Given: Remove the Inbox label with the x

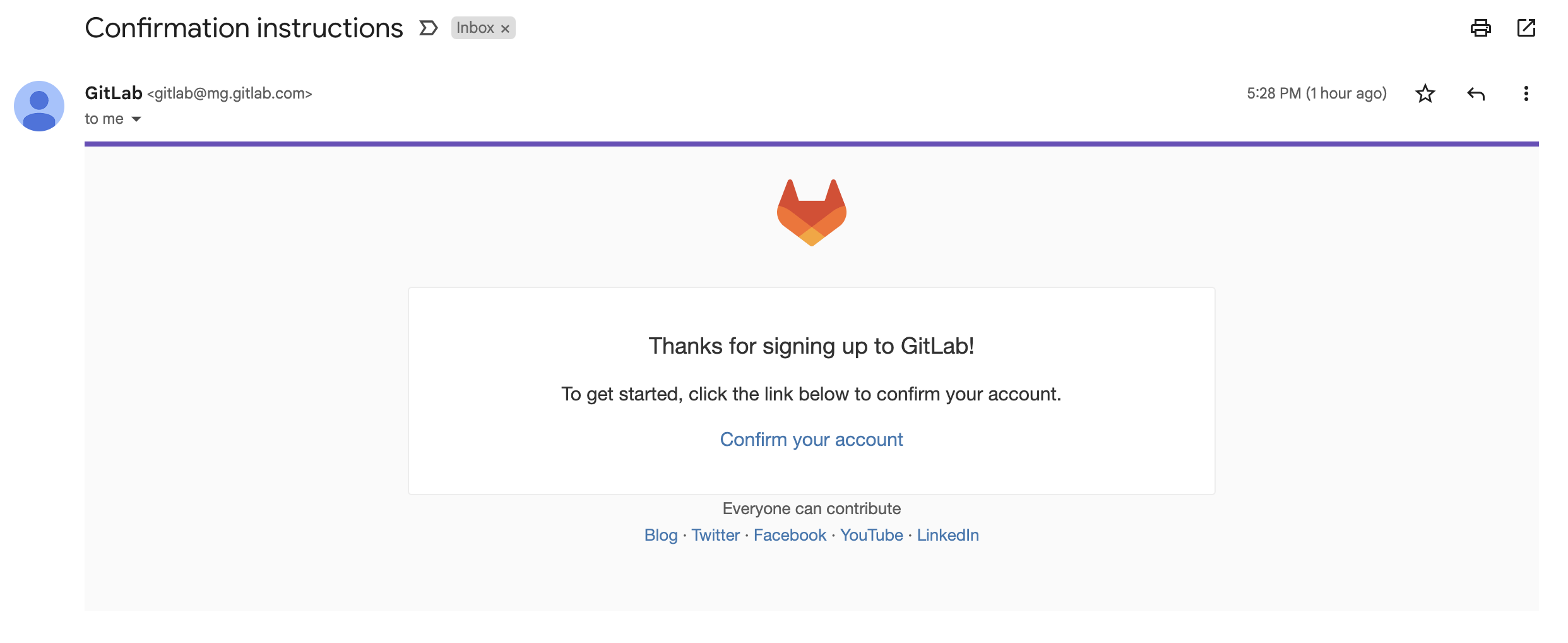Looking at the screenshot, I should (504, 28).
